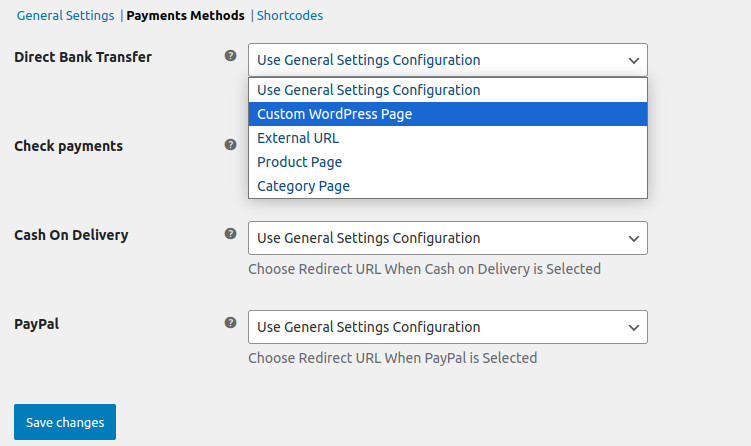Open the Cash On Delivery dropdown

tap(447, 238)
